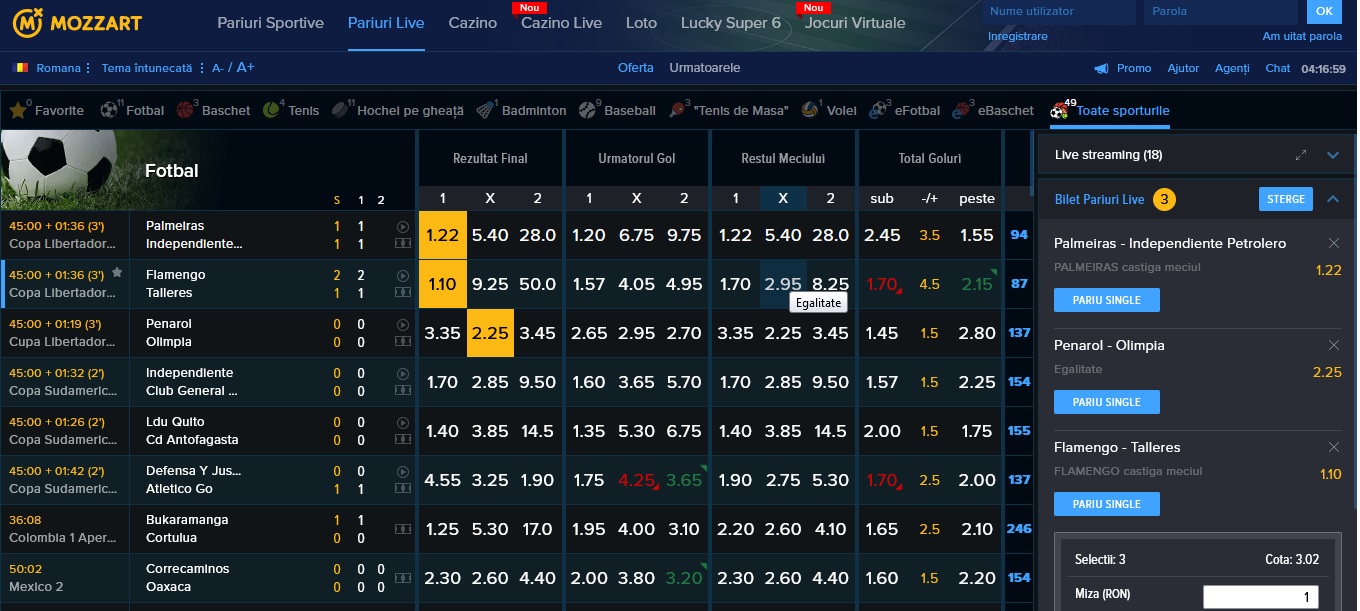Select Defensa Y Justicia 4.55 final result odd
1360x611 pixels.
pos(442,480)
